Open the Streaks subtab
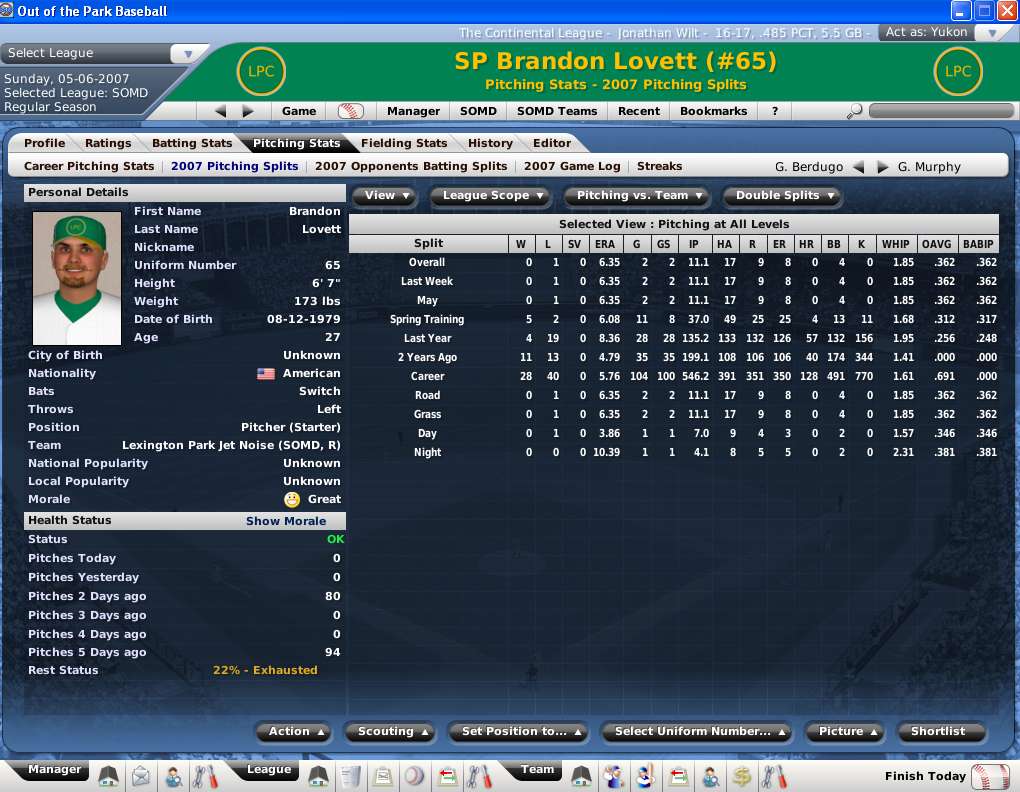The width and height of the screenshot is (1020, 792). (x=660, y=166)
